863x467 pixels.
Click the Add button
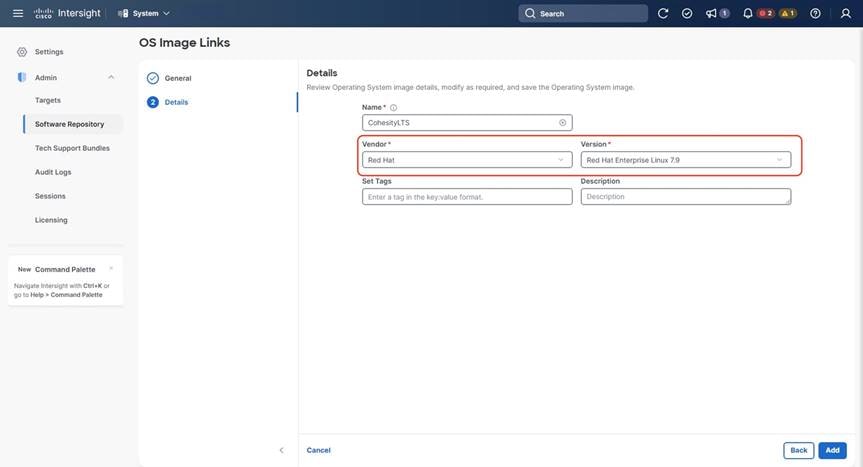832,450
